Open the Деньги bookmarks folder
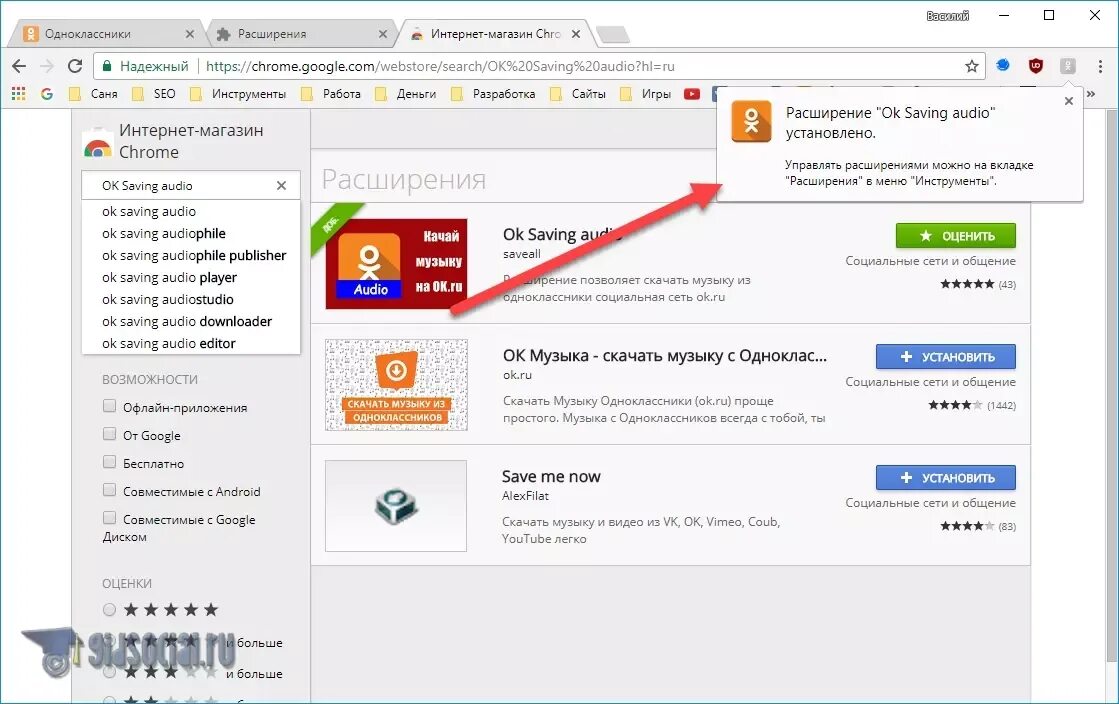This screenshot has height=704, width=1119. click(406, 94)
